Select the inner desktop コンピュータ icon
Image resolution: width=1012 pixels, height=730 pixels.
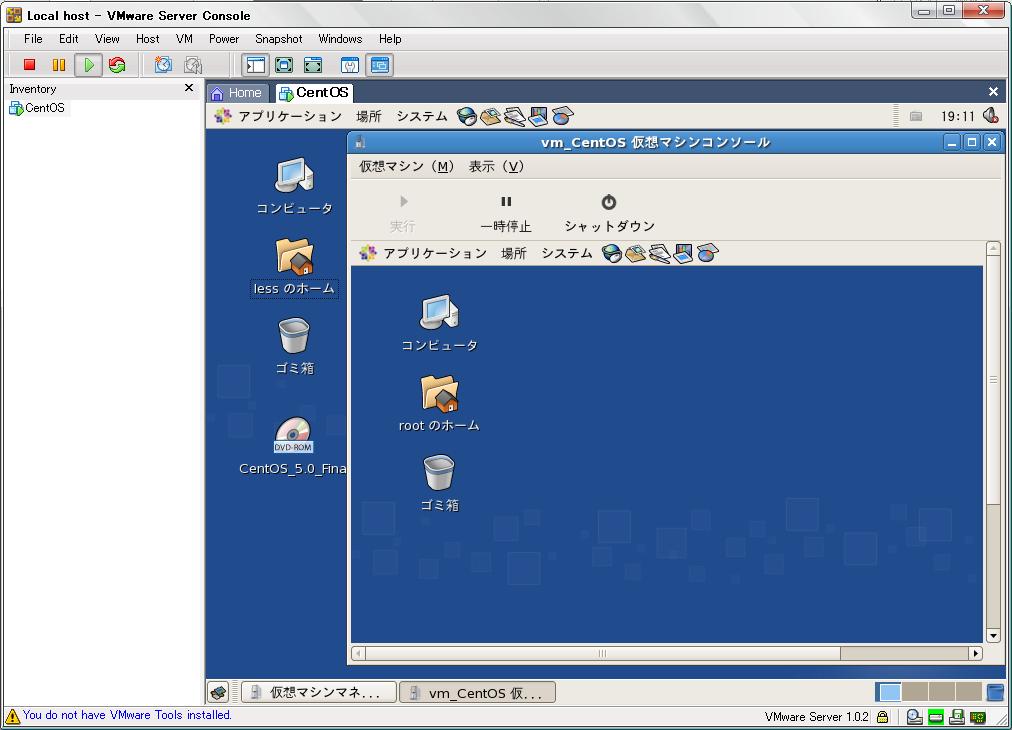[440, 323]
